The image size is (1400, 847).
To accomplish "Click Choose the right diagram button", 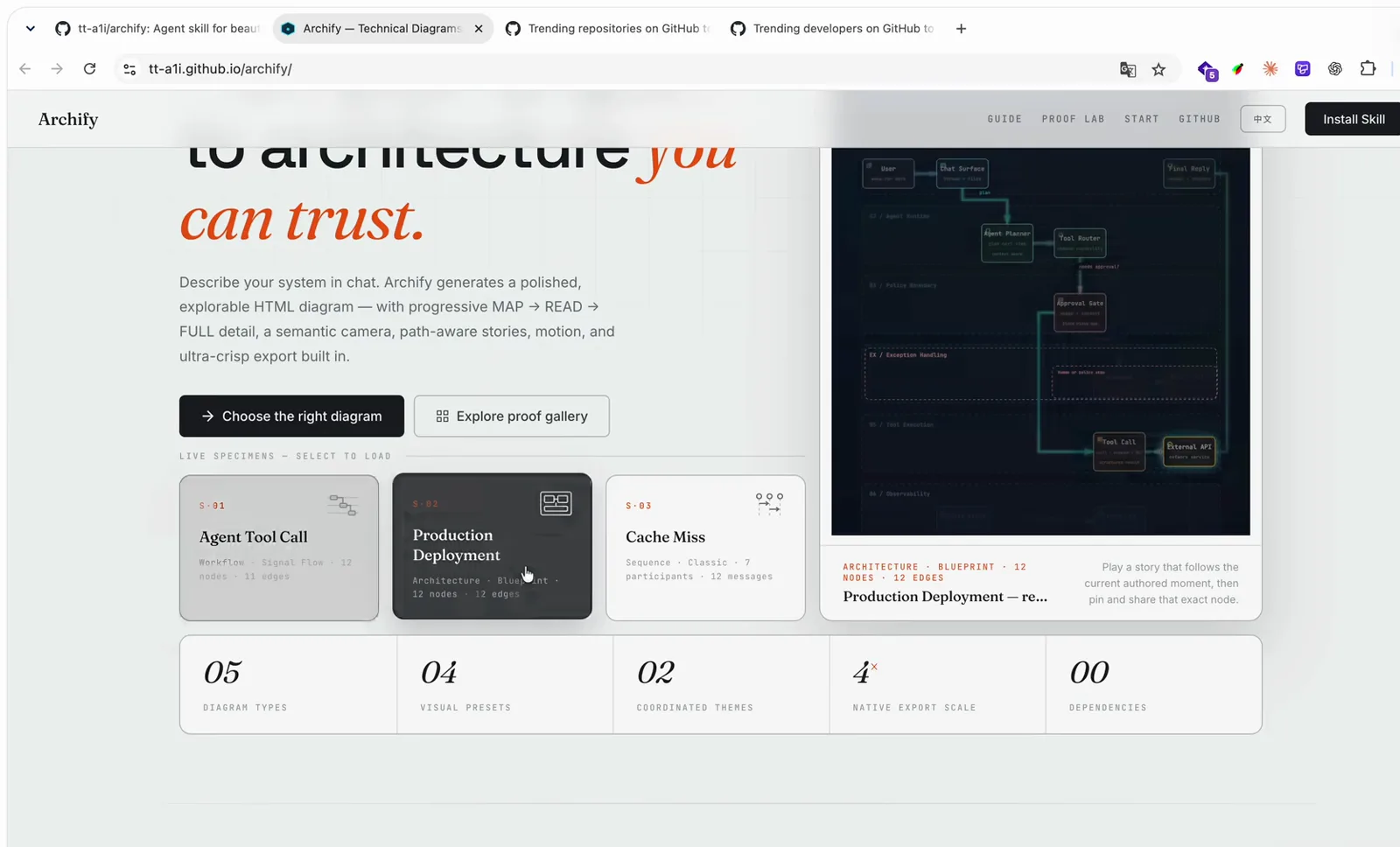I will [x=291, y=416].
